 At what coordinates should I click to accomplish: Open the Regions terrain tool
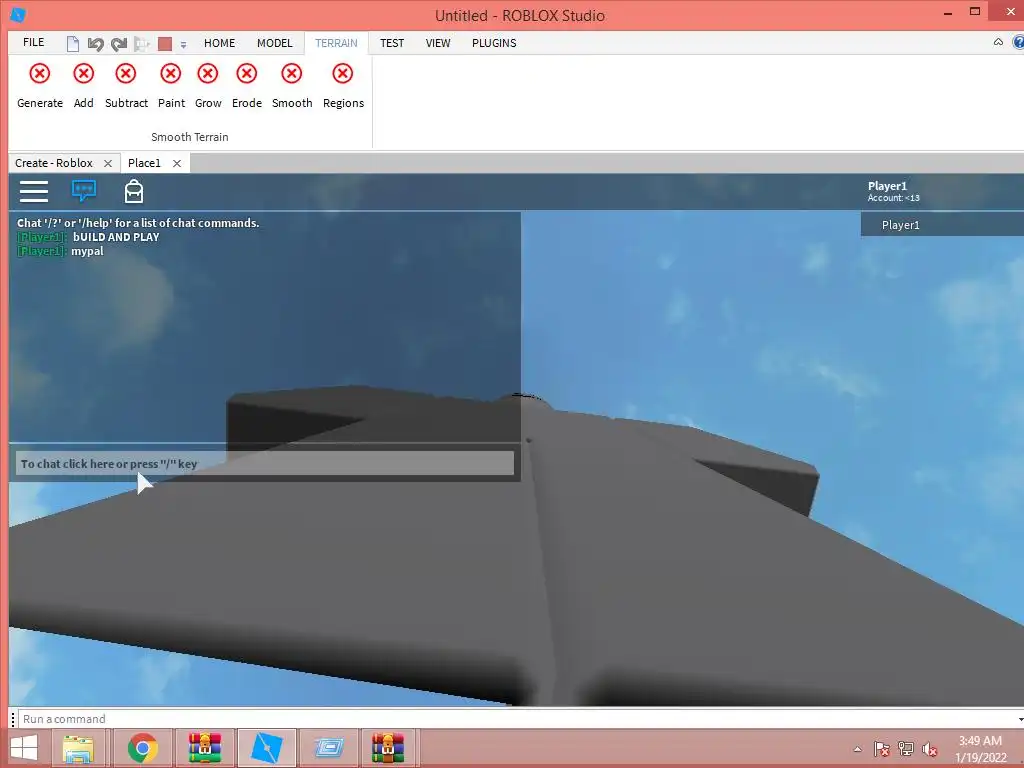[343, 86]
